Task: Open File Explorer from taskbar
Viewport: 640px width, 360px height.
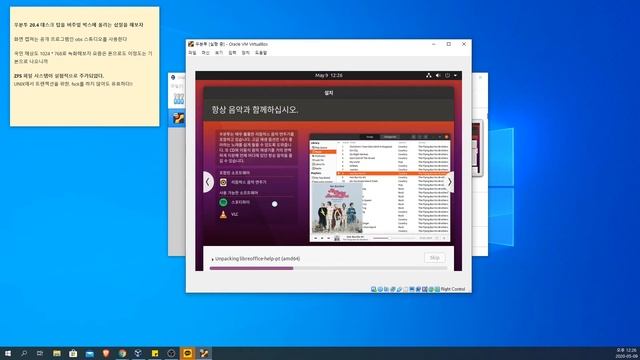Action: tap(57, 353)
